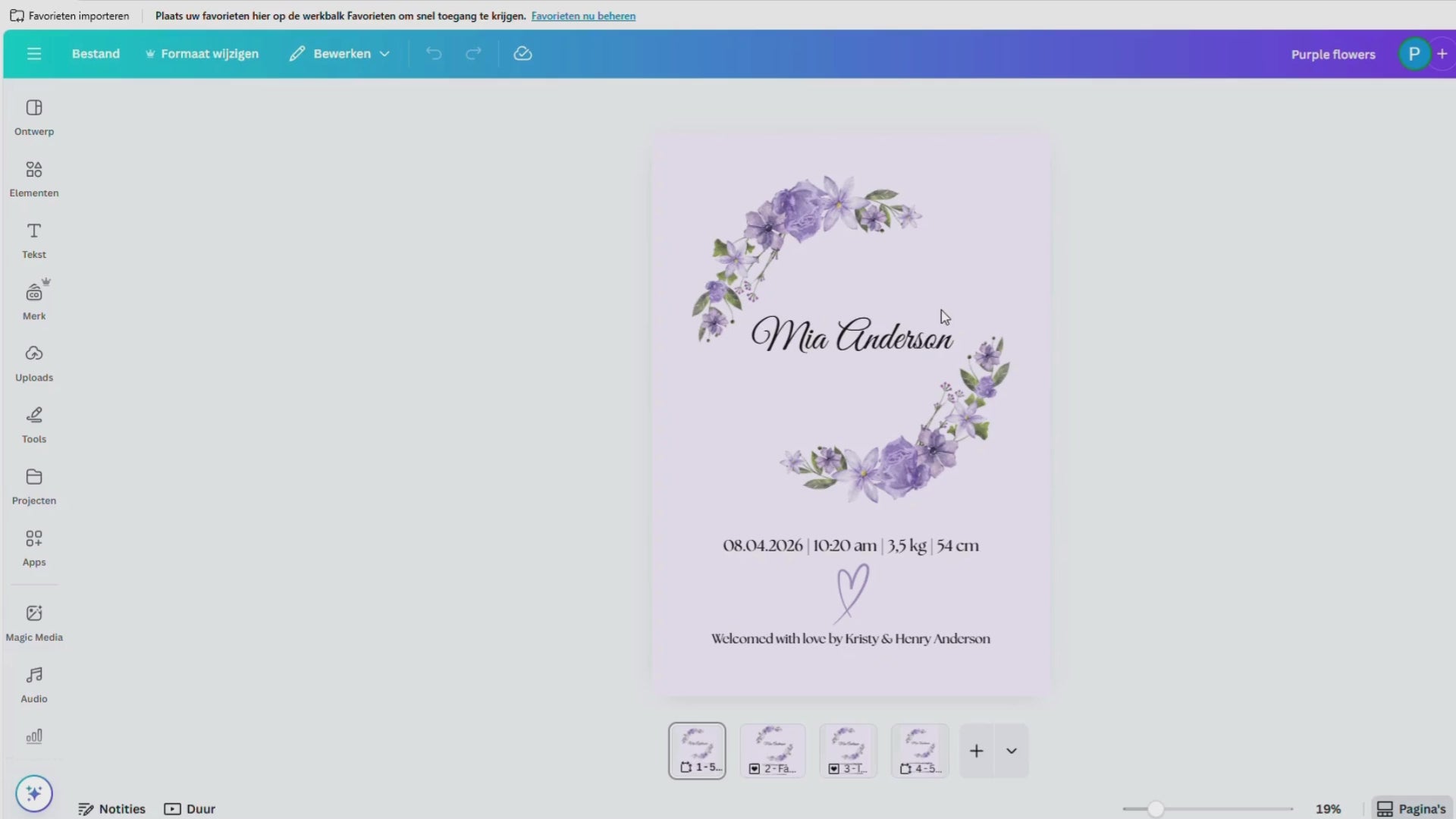Open the Elementen panel
Screen dimensions: 1456x819
(34, 179)
